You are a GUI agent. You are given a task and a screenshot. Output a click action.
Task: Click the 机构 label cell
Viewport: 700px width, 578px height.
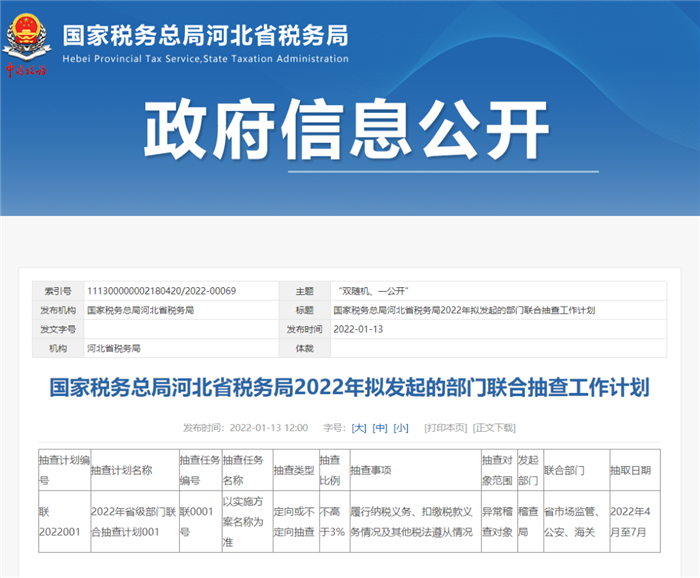(x=58, y=349)
